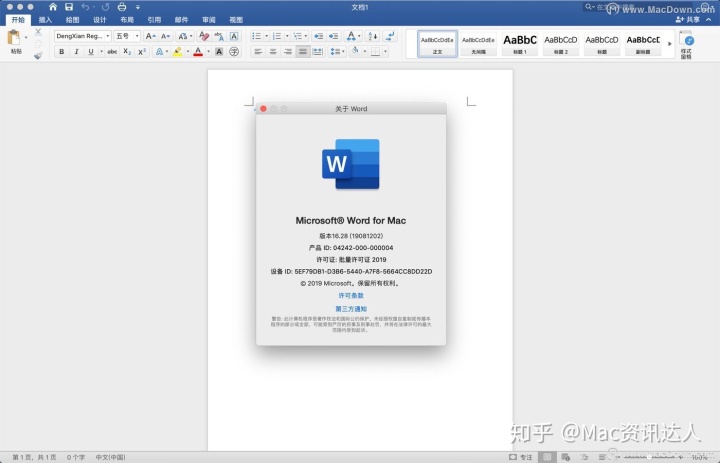Viewport: 720px width, 463px height.
Task: Click the 共享 share button
Action: [688, 20]
